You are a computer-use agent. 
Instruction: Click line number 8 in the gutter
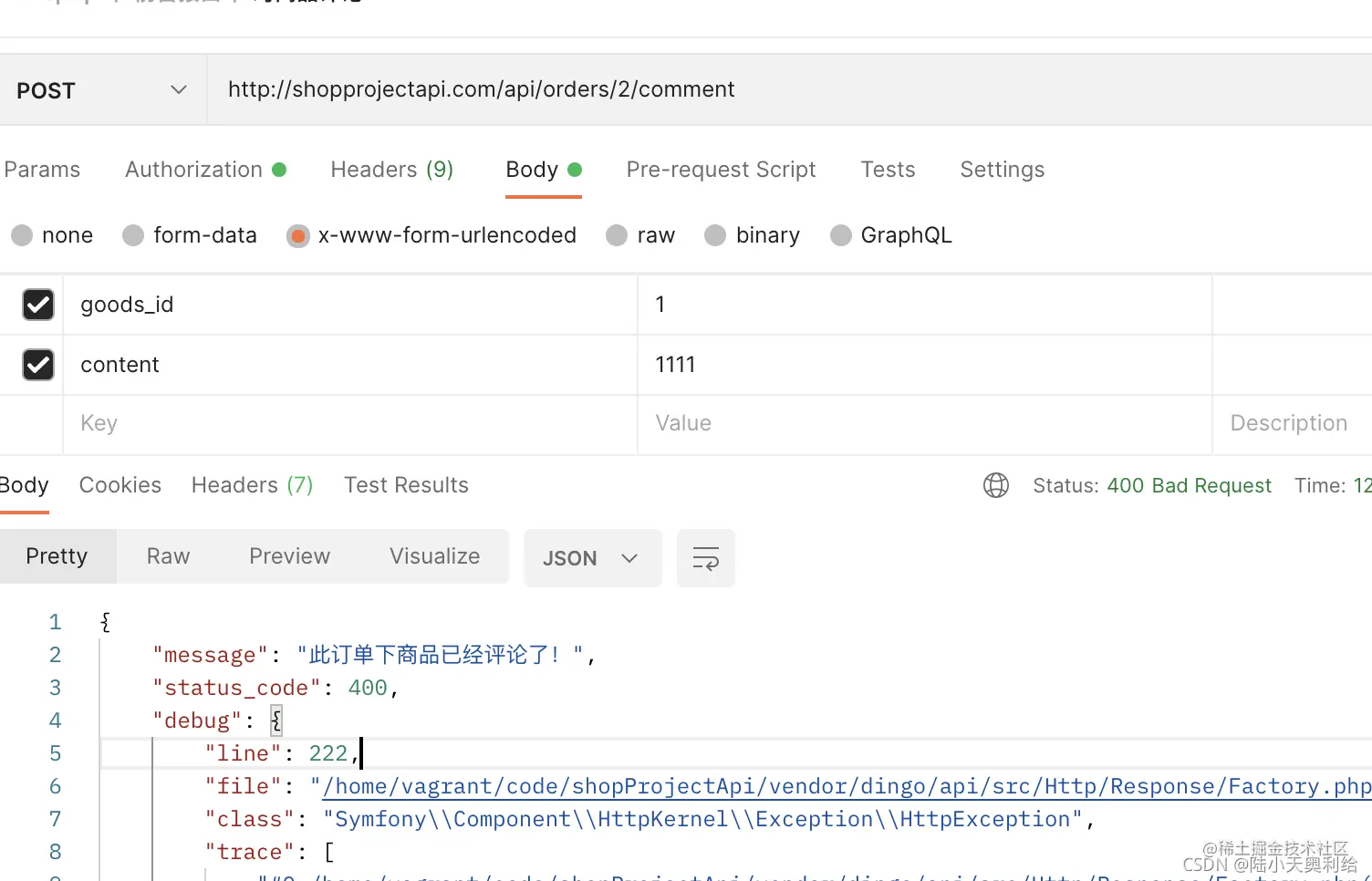pos(55,852)
